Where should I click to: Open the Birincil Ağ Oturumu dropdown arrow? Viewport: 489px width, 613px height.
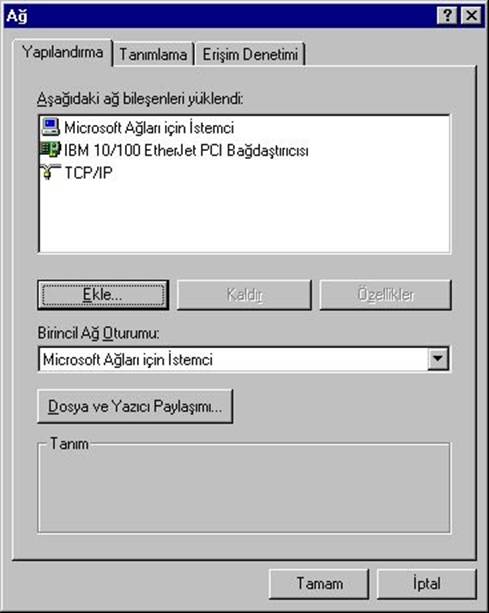pos(437,358)
